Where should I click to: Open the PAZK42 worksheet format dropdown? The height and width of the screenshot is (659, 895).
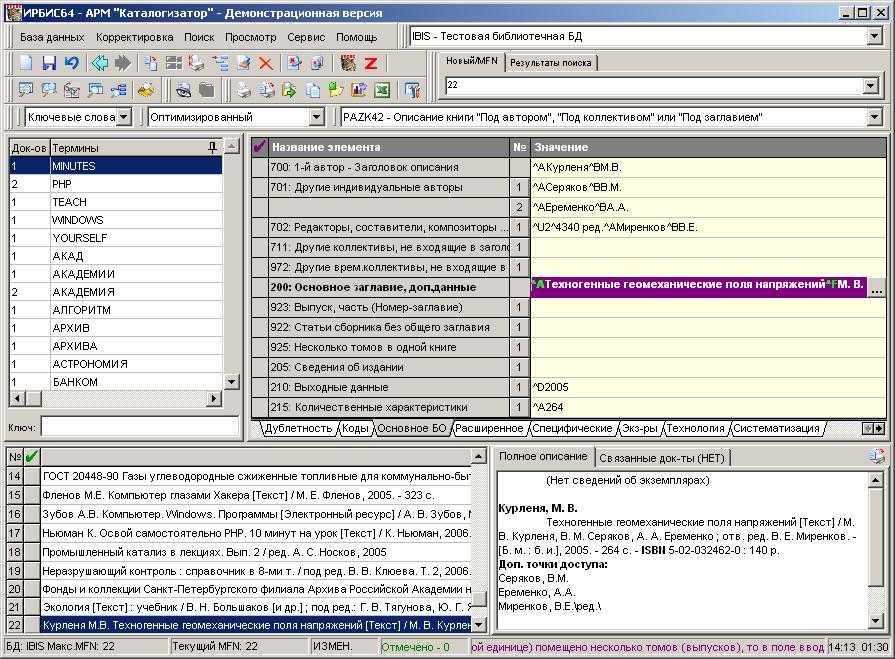tap(874, 117)
